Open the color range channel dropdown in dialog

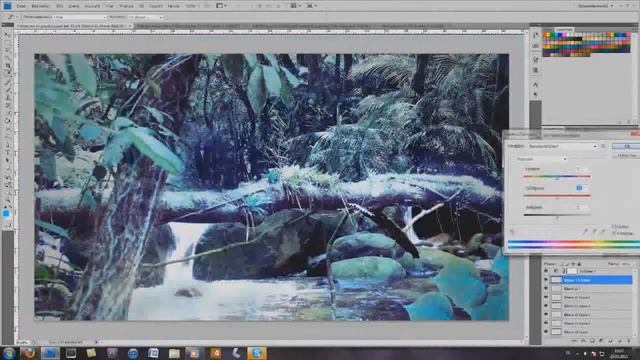(x=541, y=159)
